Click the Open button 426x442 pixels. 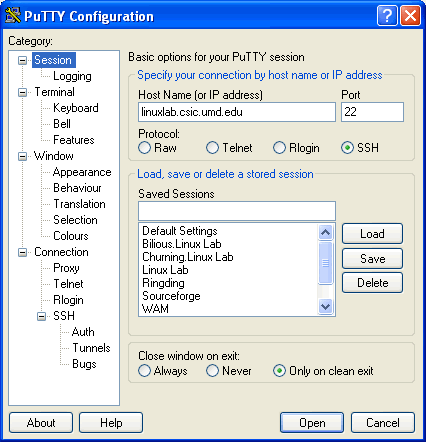(312, 423)
